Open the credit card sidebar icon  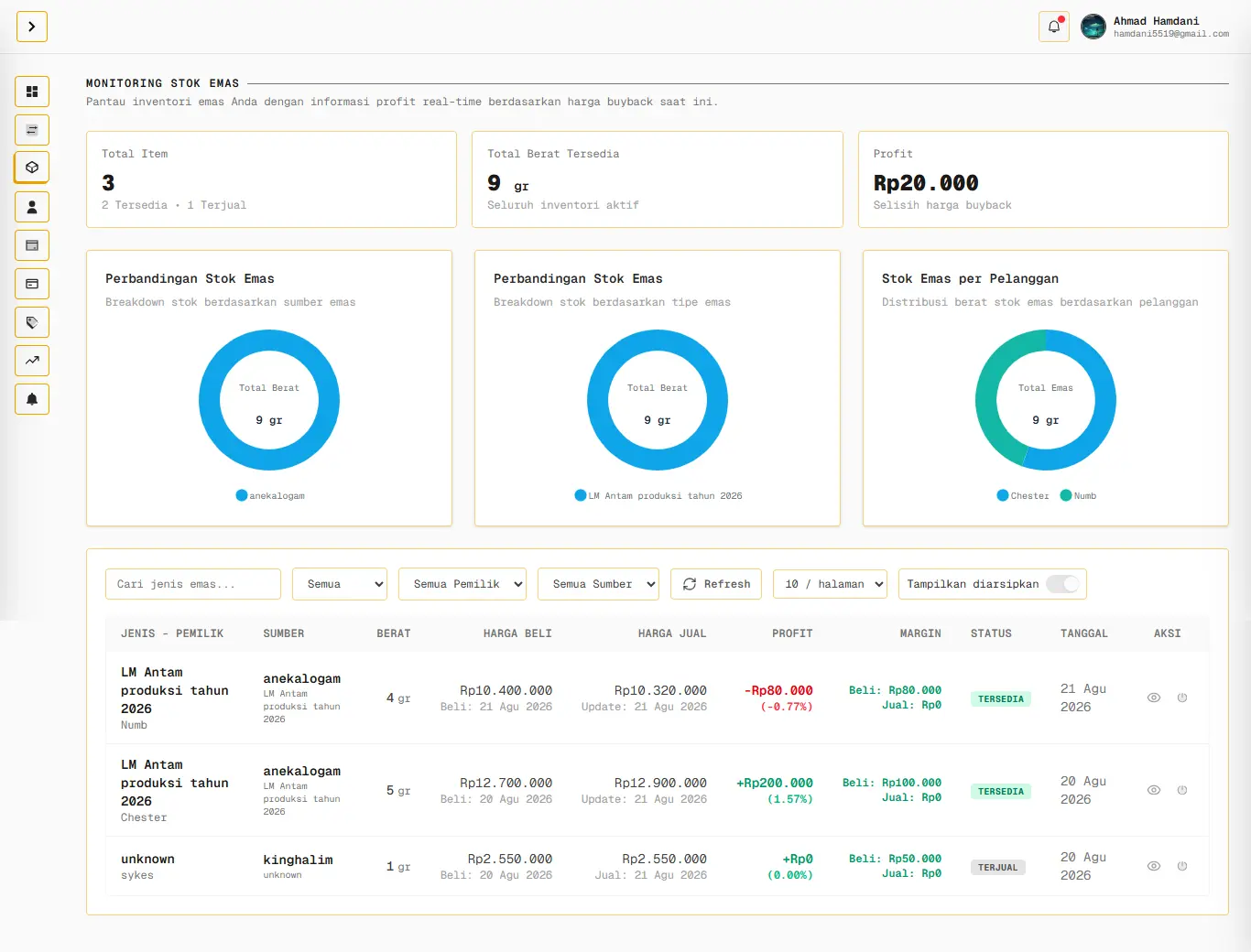point(32,284)
